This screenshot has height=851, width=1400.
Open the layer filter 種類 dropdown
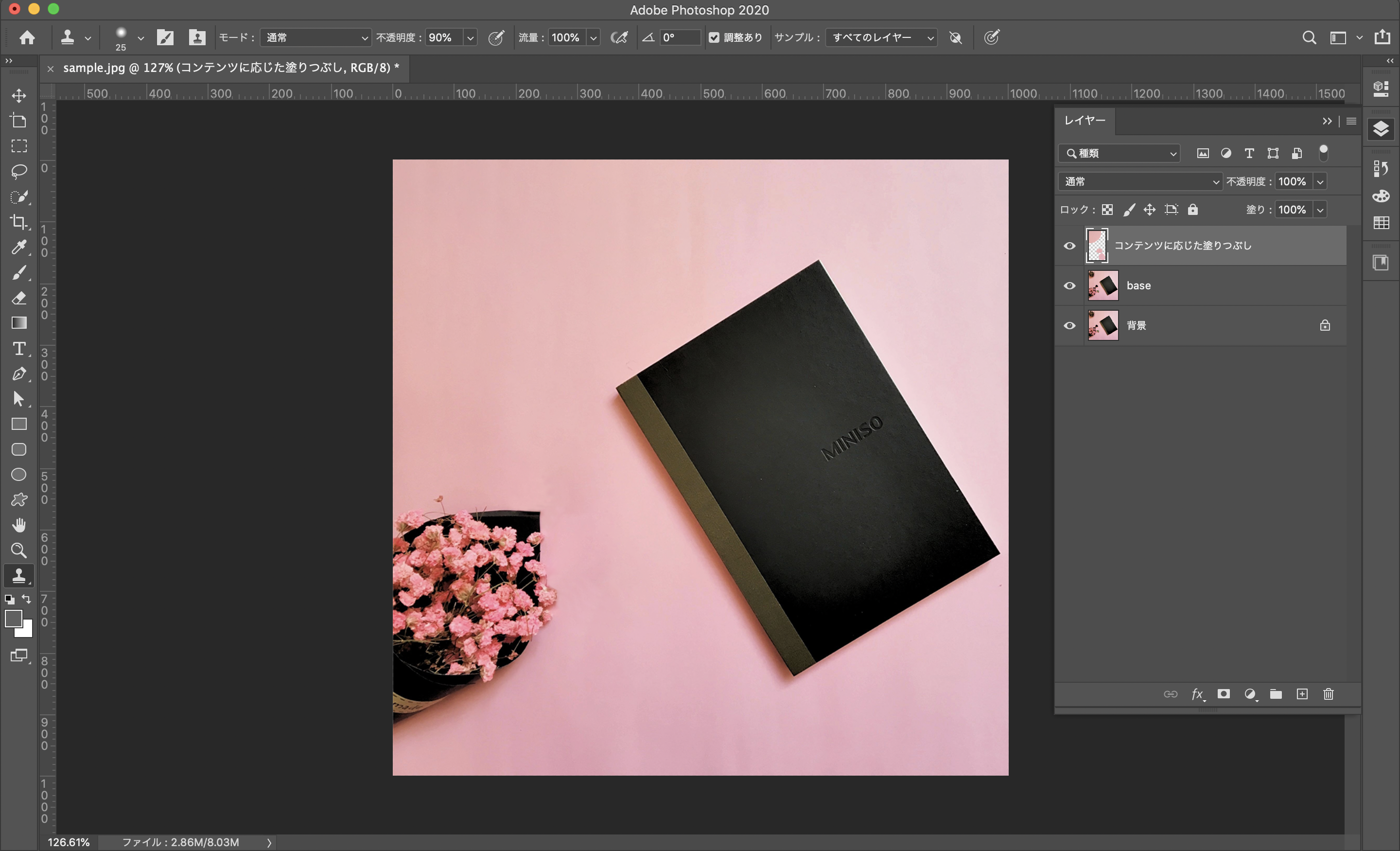pyautogui.click(x=1119, y=153)
